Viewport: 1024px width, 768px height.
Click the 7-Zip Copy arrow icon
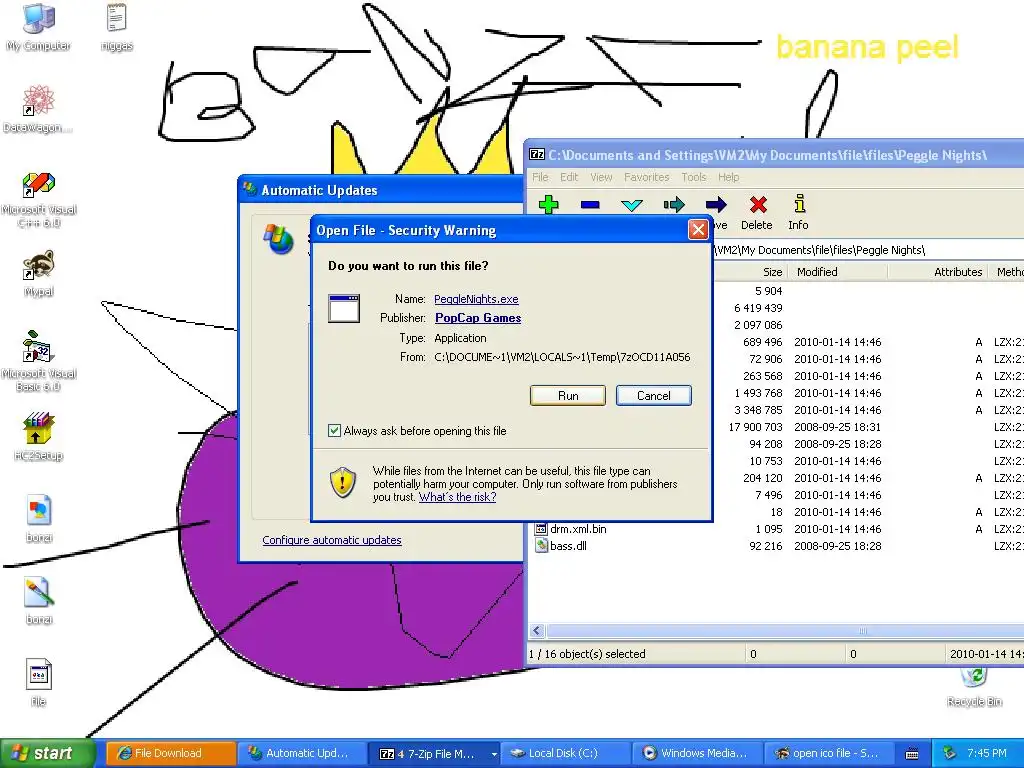674,205
